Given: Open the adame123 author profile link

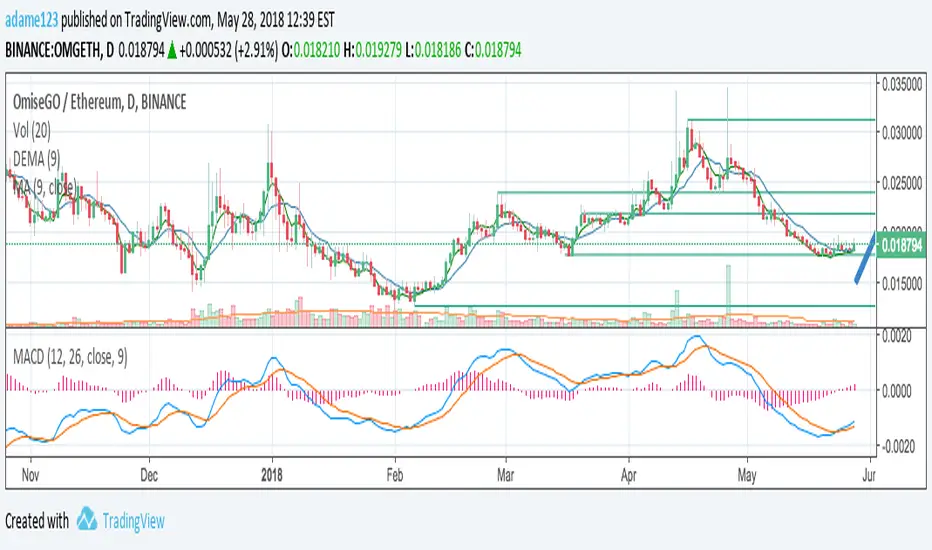Looking at the screenshot, I should (x=32, y=20).
